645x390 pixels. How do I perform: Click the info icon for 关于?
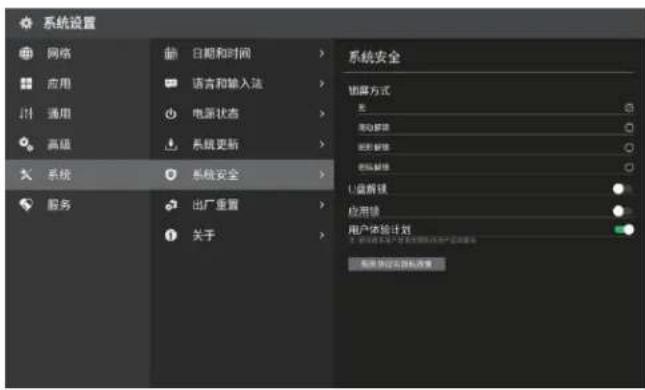tap(171, 235)
